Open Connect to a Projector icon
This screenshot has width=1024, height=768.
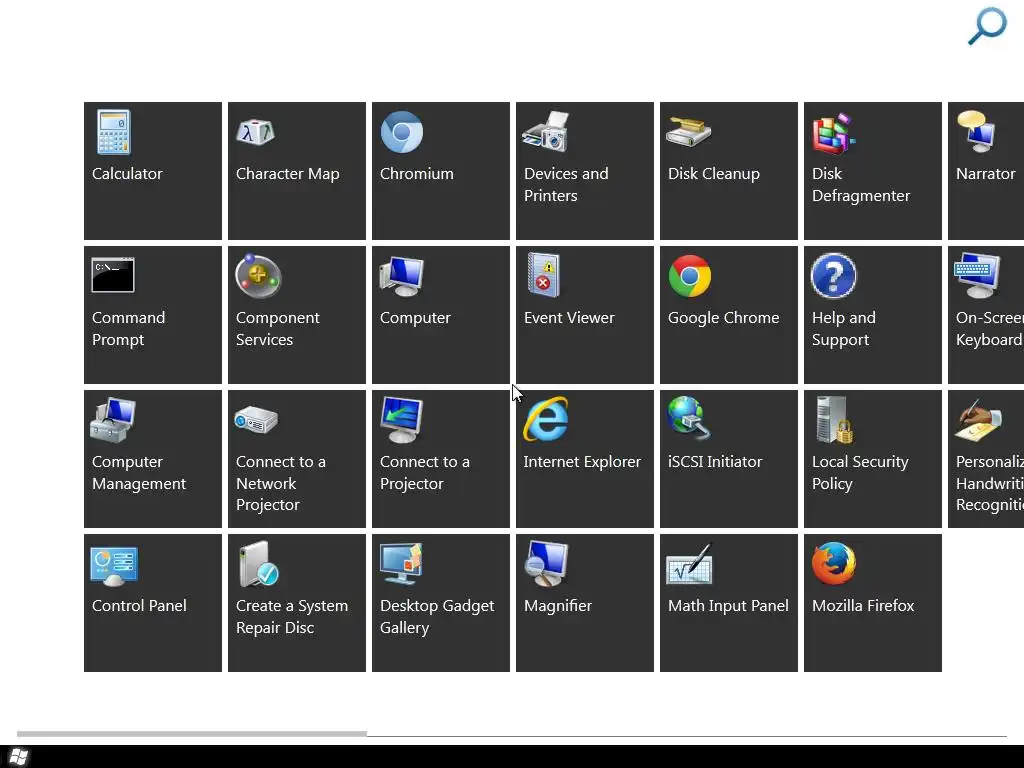pos(402,420)
